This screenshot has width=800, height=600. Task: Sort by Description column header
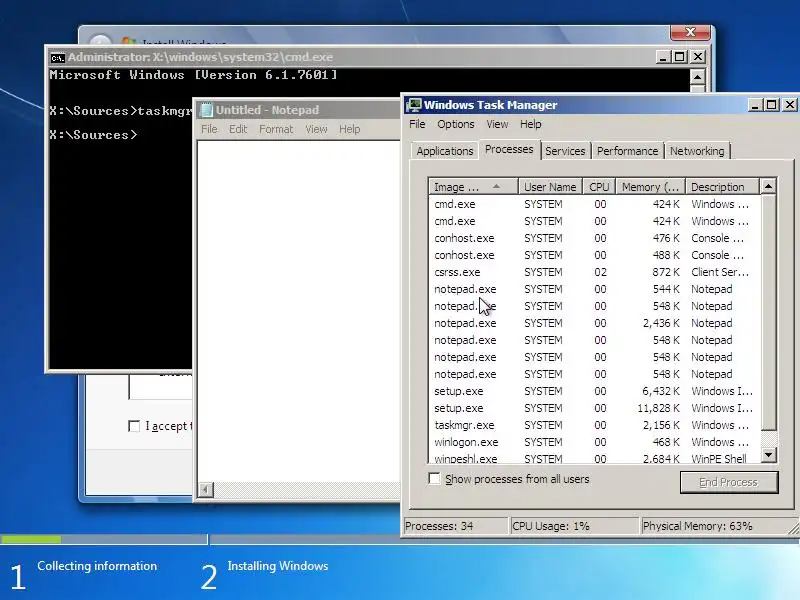(x=721, y=187)
